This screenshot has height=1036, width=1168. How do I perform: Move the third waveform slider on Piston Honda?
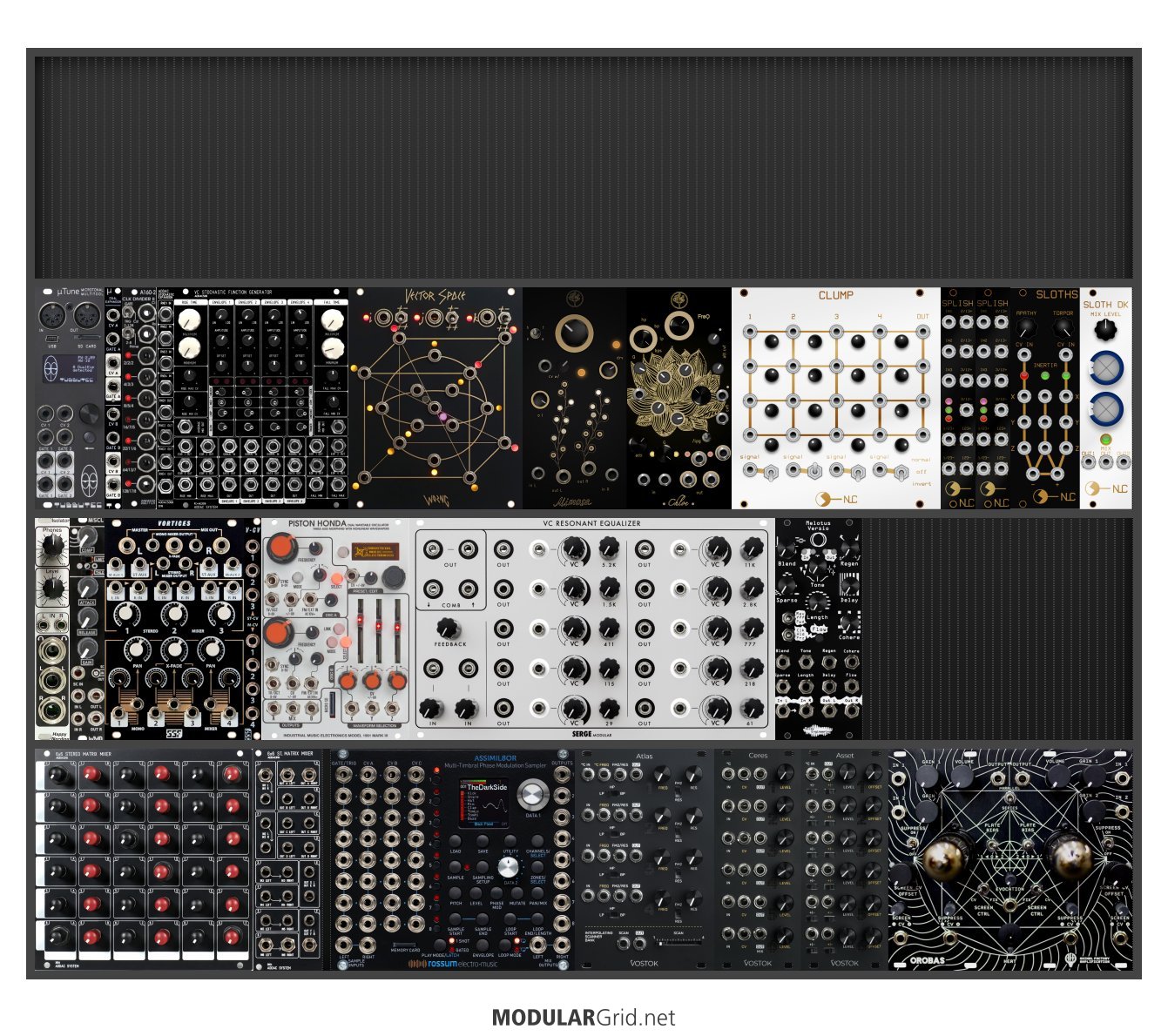click(x=397, y=631)
